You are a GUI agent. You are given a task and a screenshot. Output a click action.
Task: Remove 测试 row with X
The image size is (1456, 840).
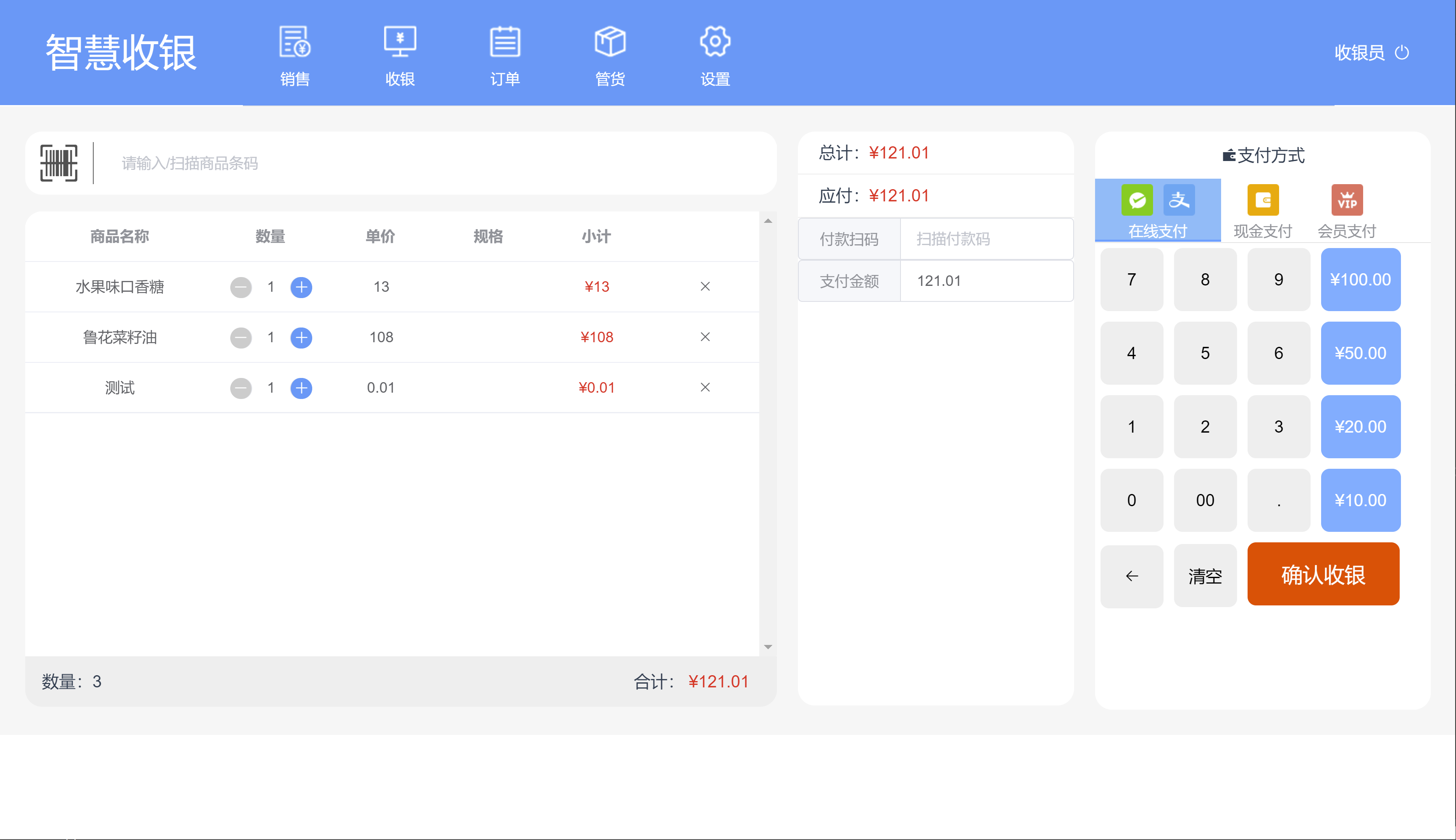coord(705,387)
